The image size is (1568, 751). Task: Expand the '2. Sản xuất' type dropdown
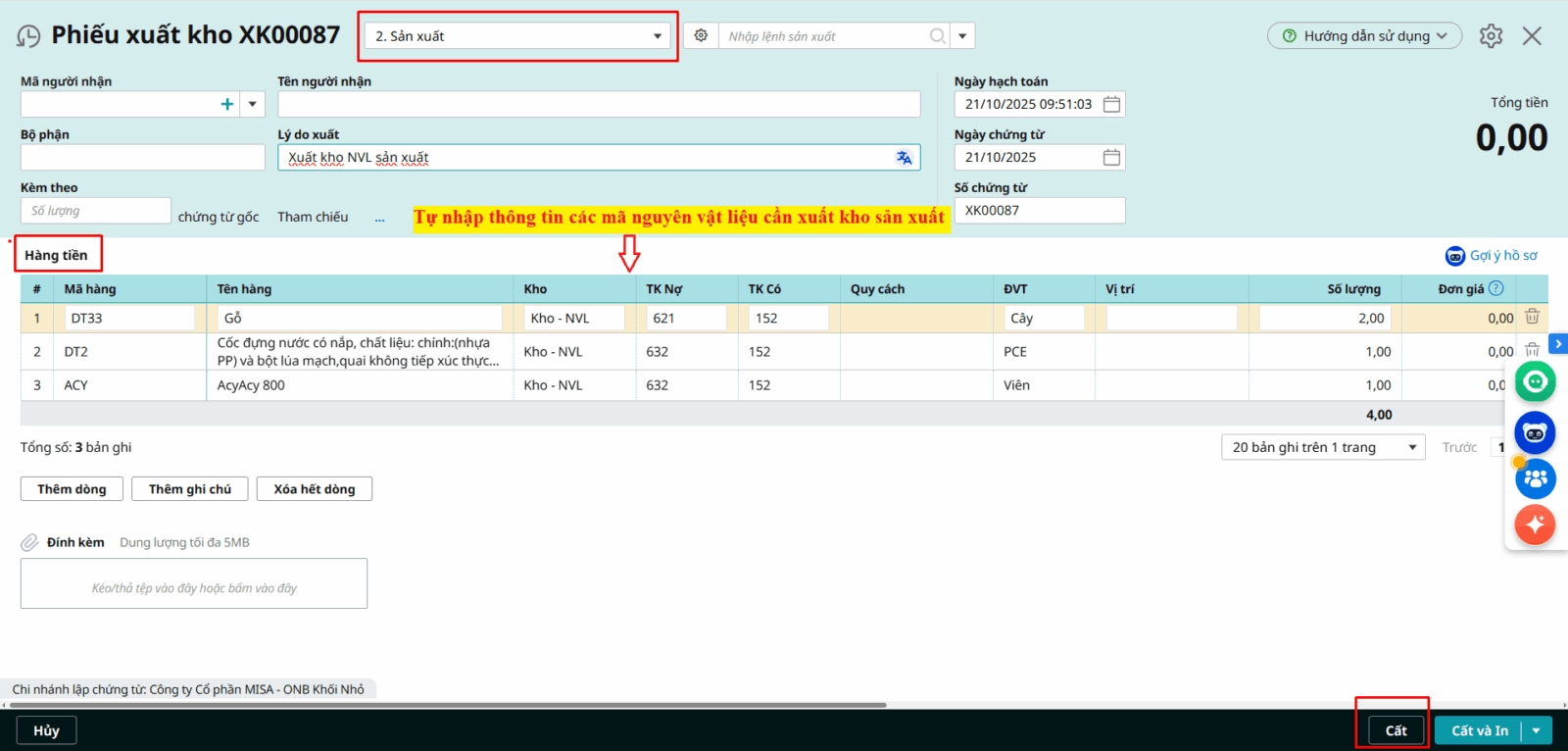[657, 36]
